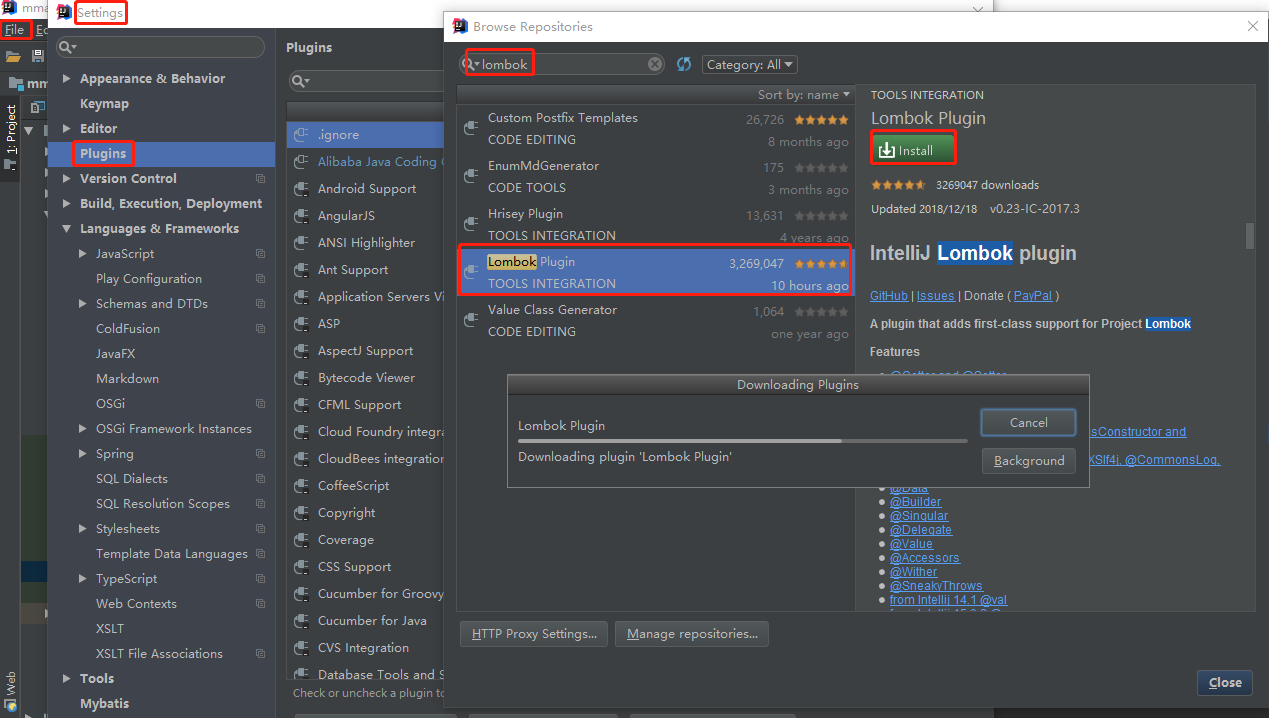Expand the Schemas and DTDs node

click(83, 304)
